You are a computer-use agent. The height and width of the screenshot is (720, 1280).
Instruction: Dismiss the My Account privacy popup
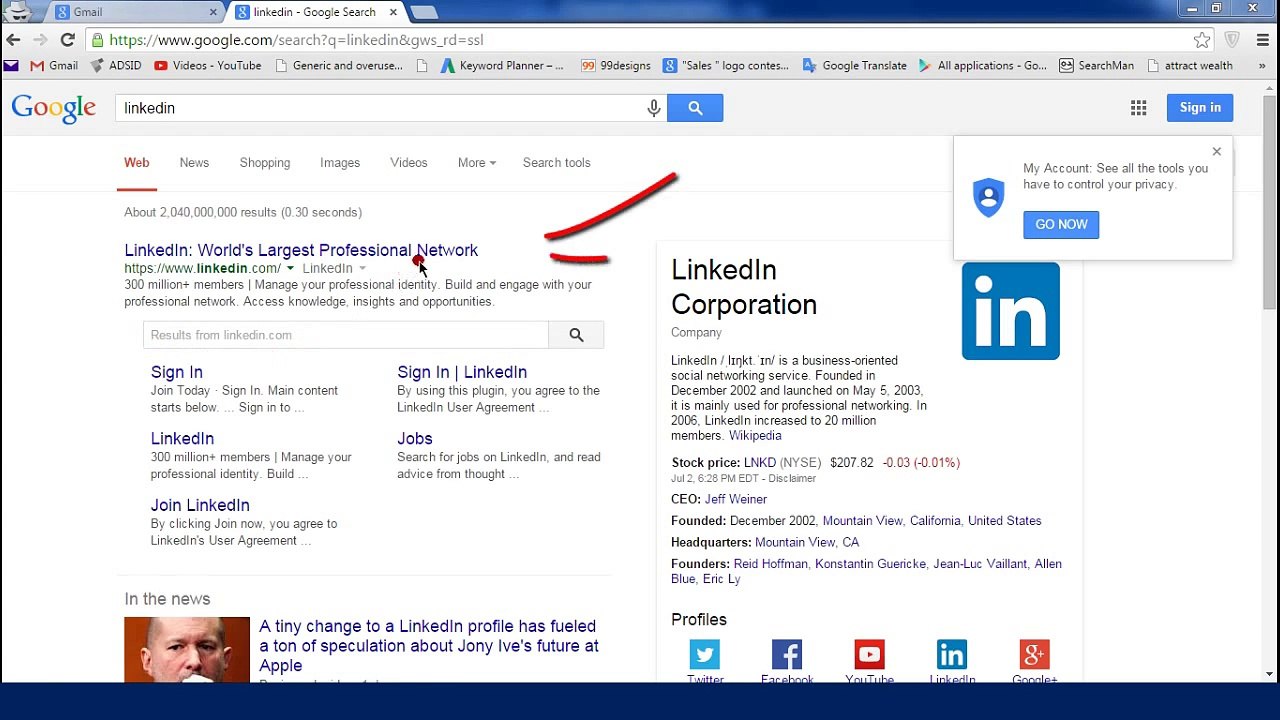tap(1217, 151)
